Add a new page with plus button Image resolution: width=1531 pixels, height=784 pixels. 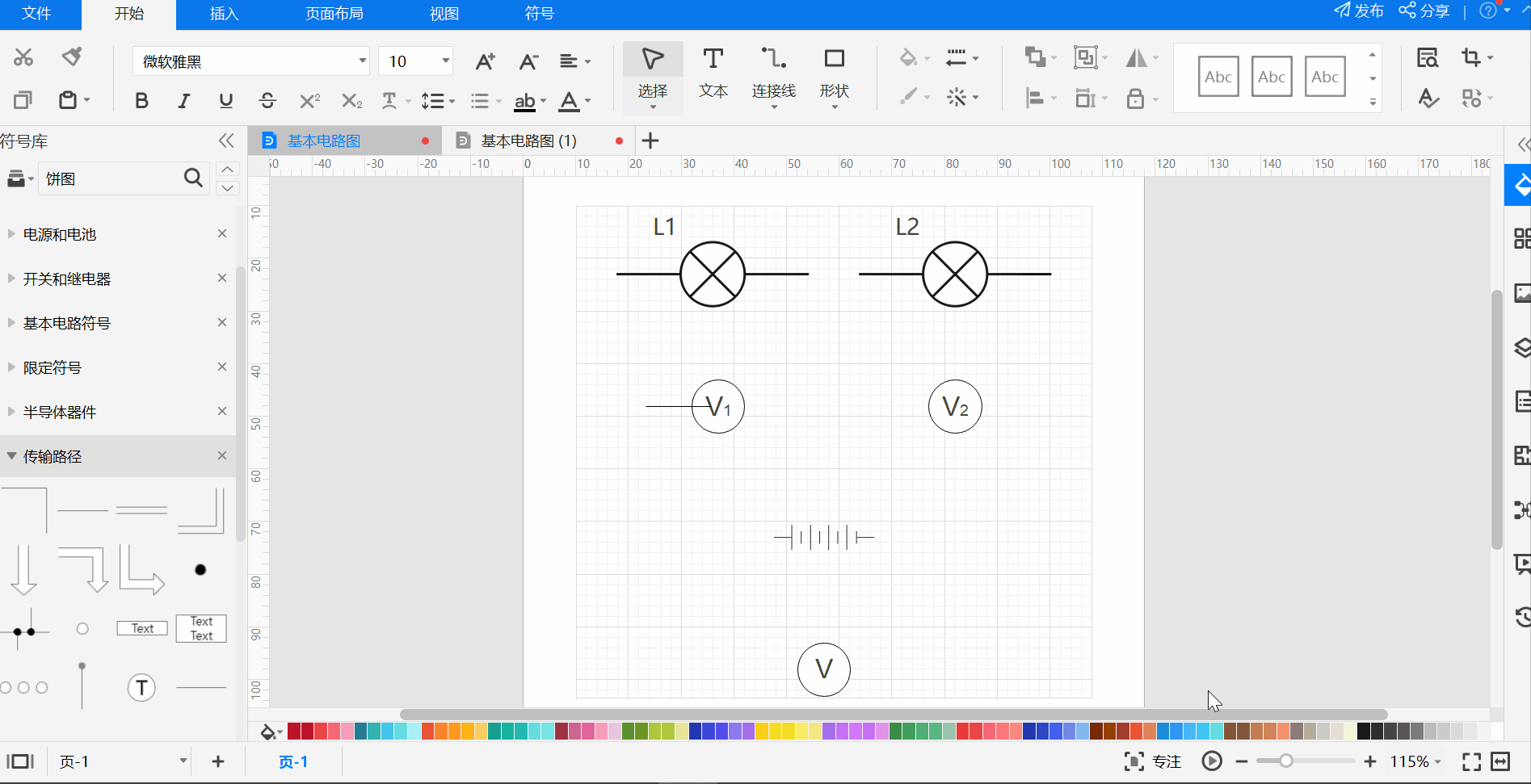click(x=218, y=761)
